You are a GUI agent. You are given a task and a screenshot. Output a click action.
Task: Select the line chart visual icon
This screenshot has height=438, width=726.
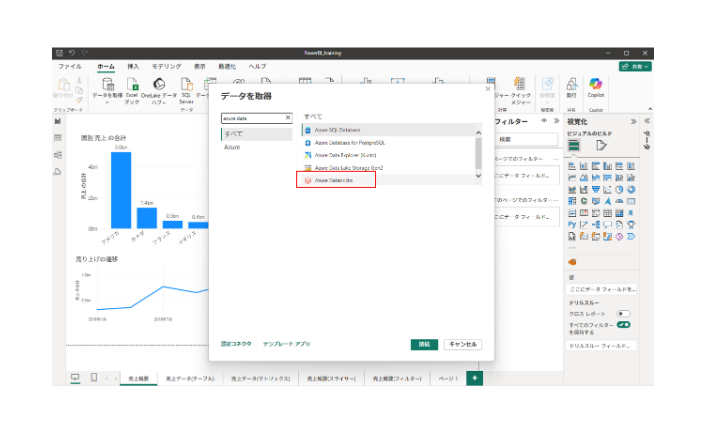572,178
